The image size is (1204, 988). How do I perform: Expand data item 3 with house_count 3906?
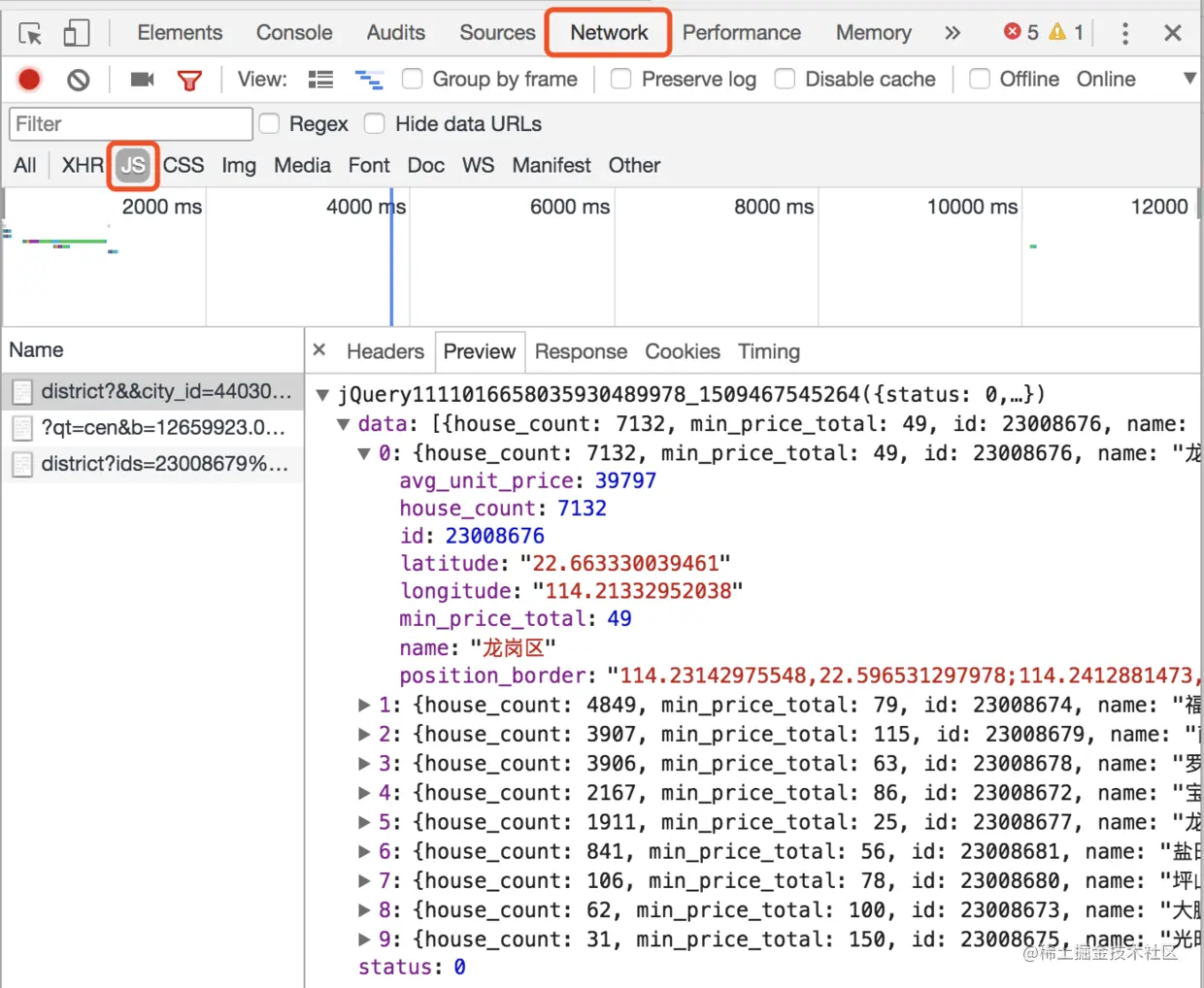[x=364, y=764]
